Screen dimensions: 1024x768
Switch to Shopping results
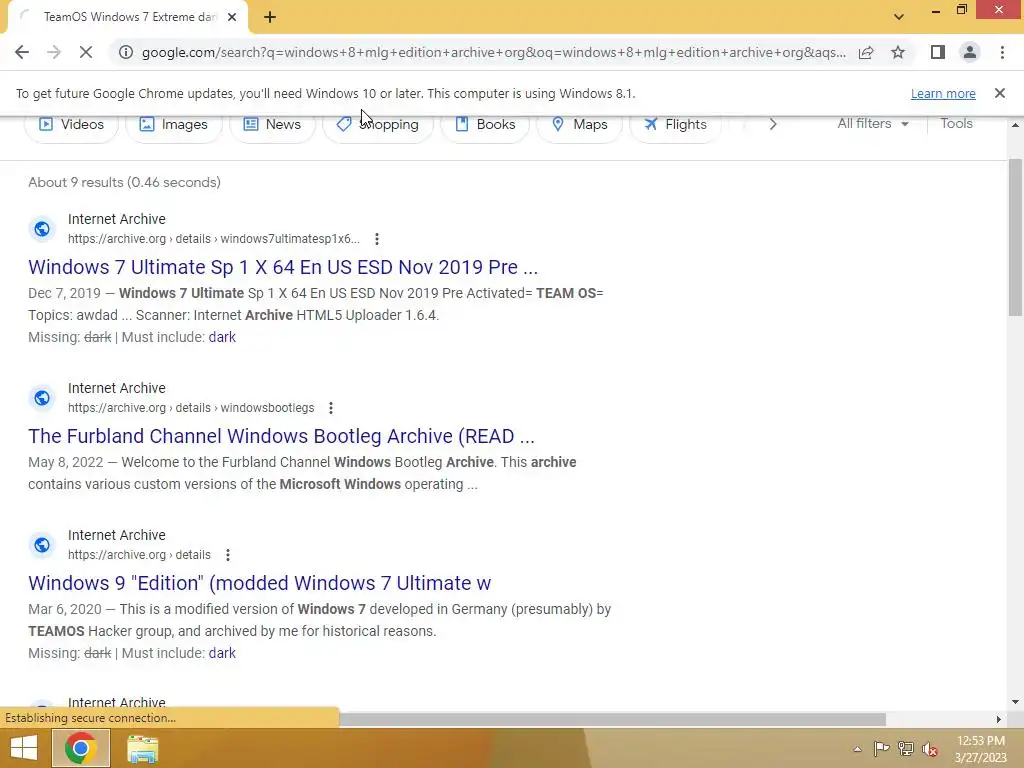point(377,124)
